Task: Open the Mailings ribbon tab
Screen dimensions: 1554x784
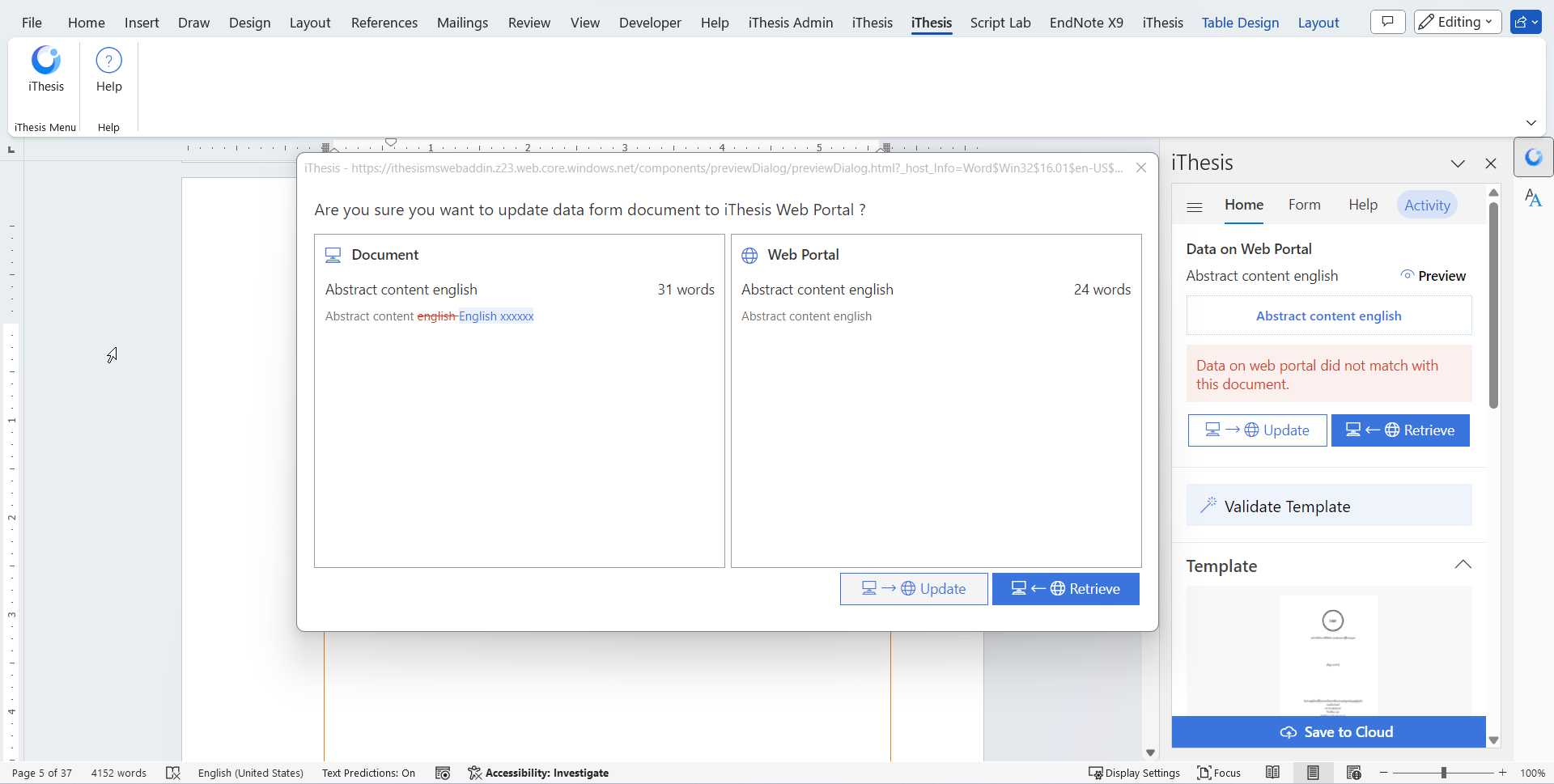Action: pyautogui.click(x=462, y=23)
